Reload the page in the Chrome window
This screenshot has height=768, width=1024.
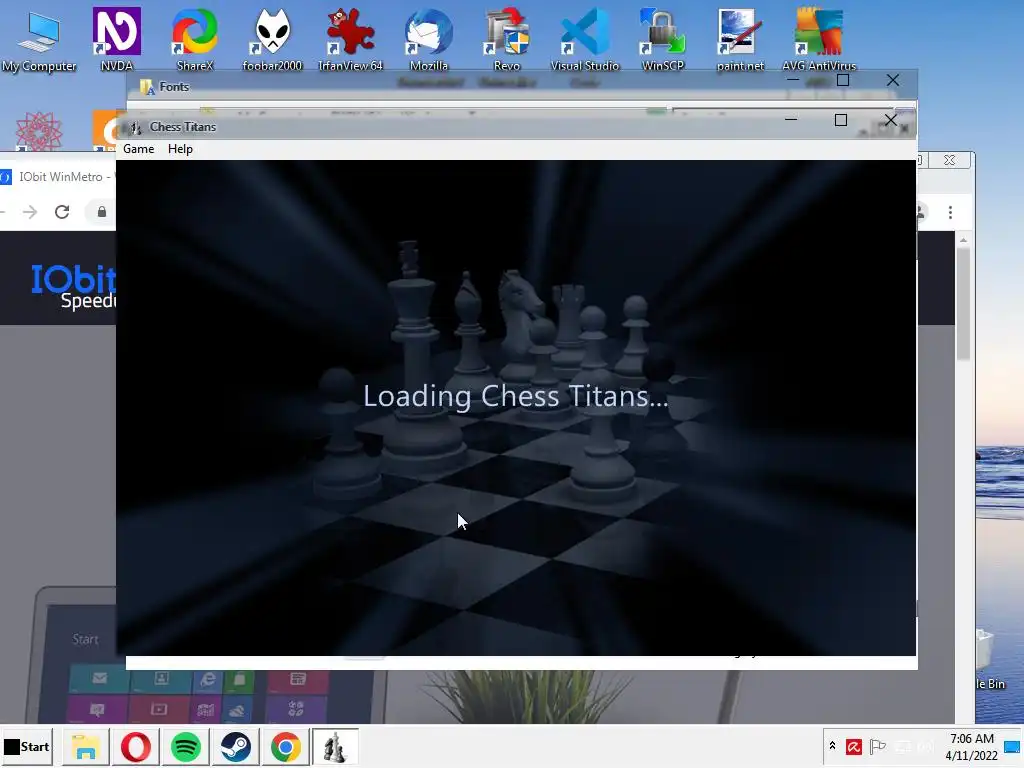[62, 212]
